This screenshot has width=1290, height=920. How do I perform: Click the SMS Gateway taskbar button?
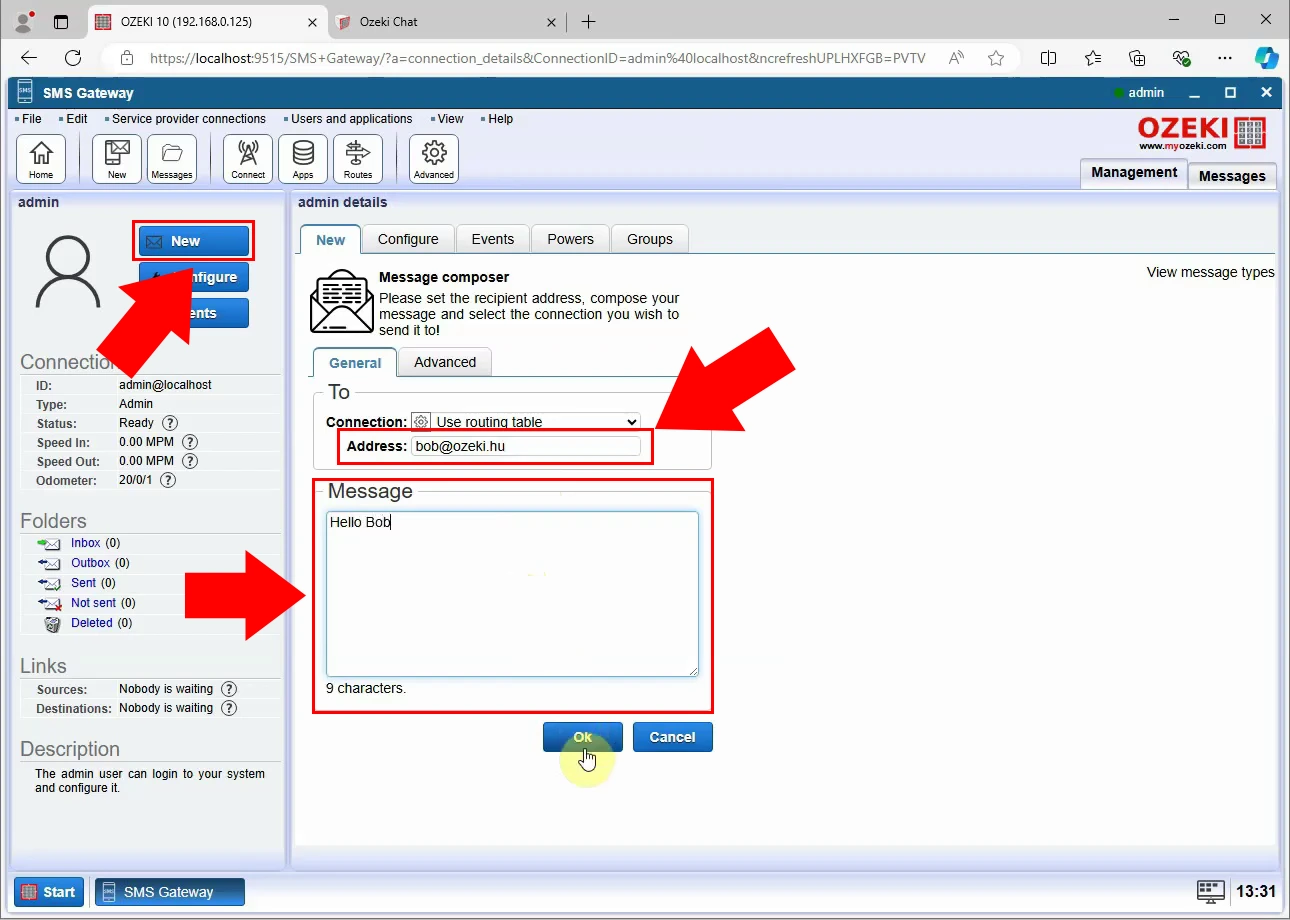pyautogui.click(x=170, y=892)
